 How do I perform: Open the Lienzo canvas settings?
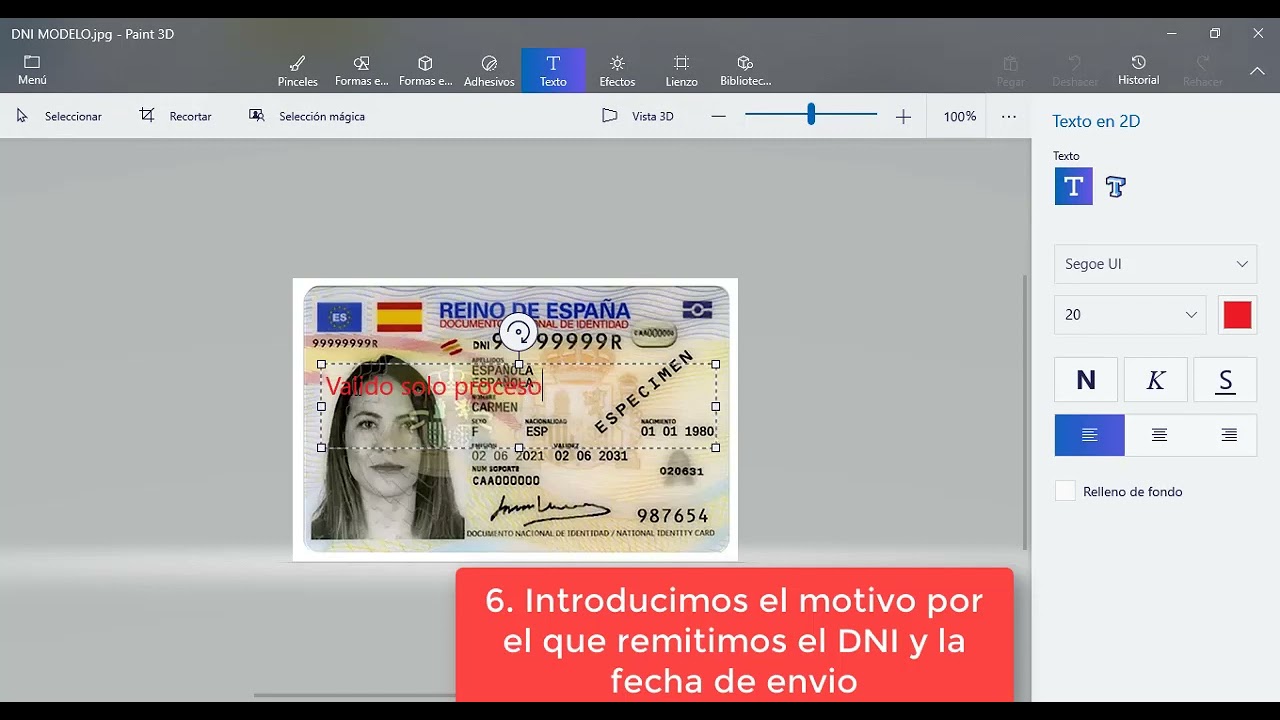681,71
